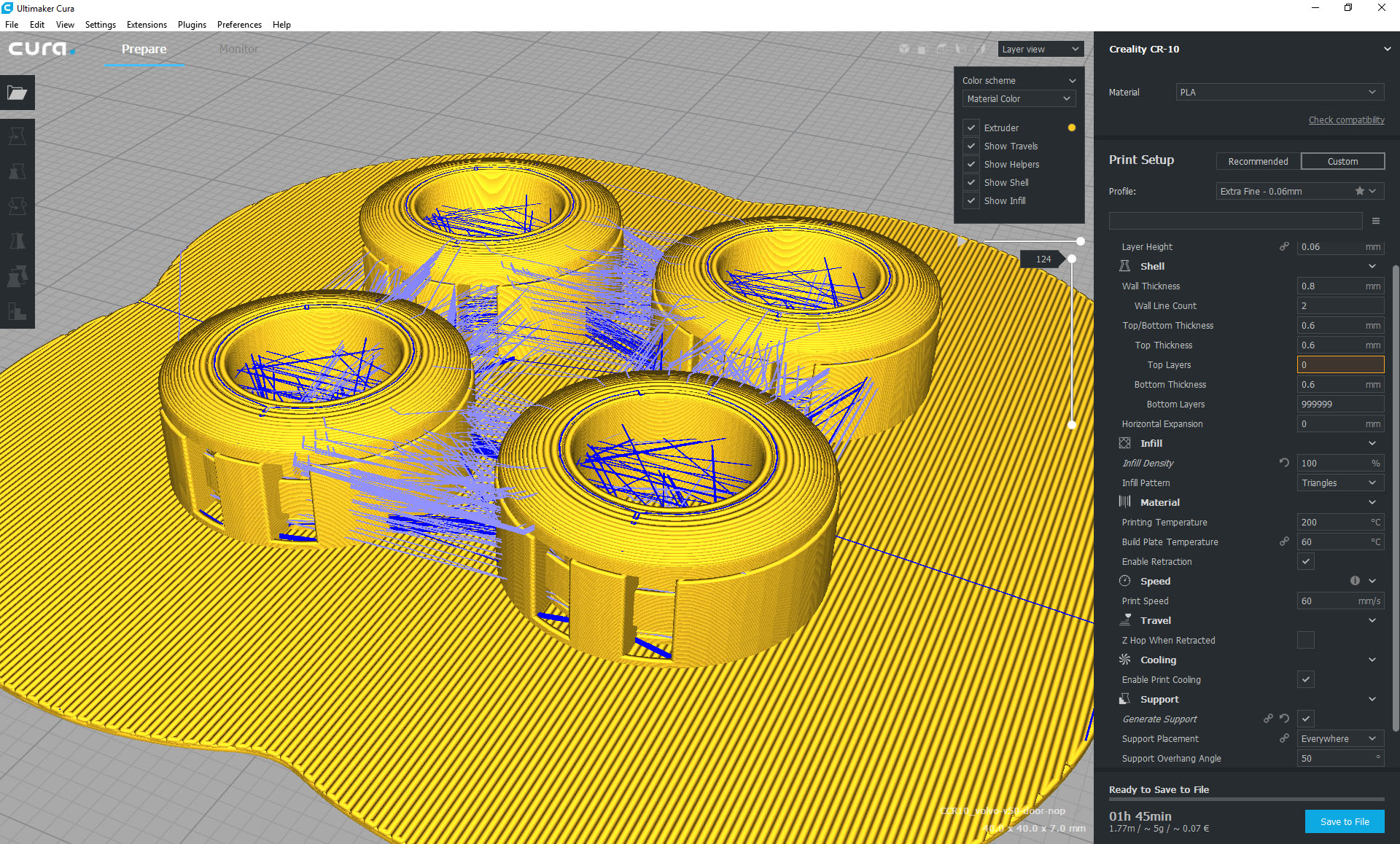Click the layer slider lower handle
The width and height of the screenshot is (1400, 844).
tap(1072, 424)
